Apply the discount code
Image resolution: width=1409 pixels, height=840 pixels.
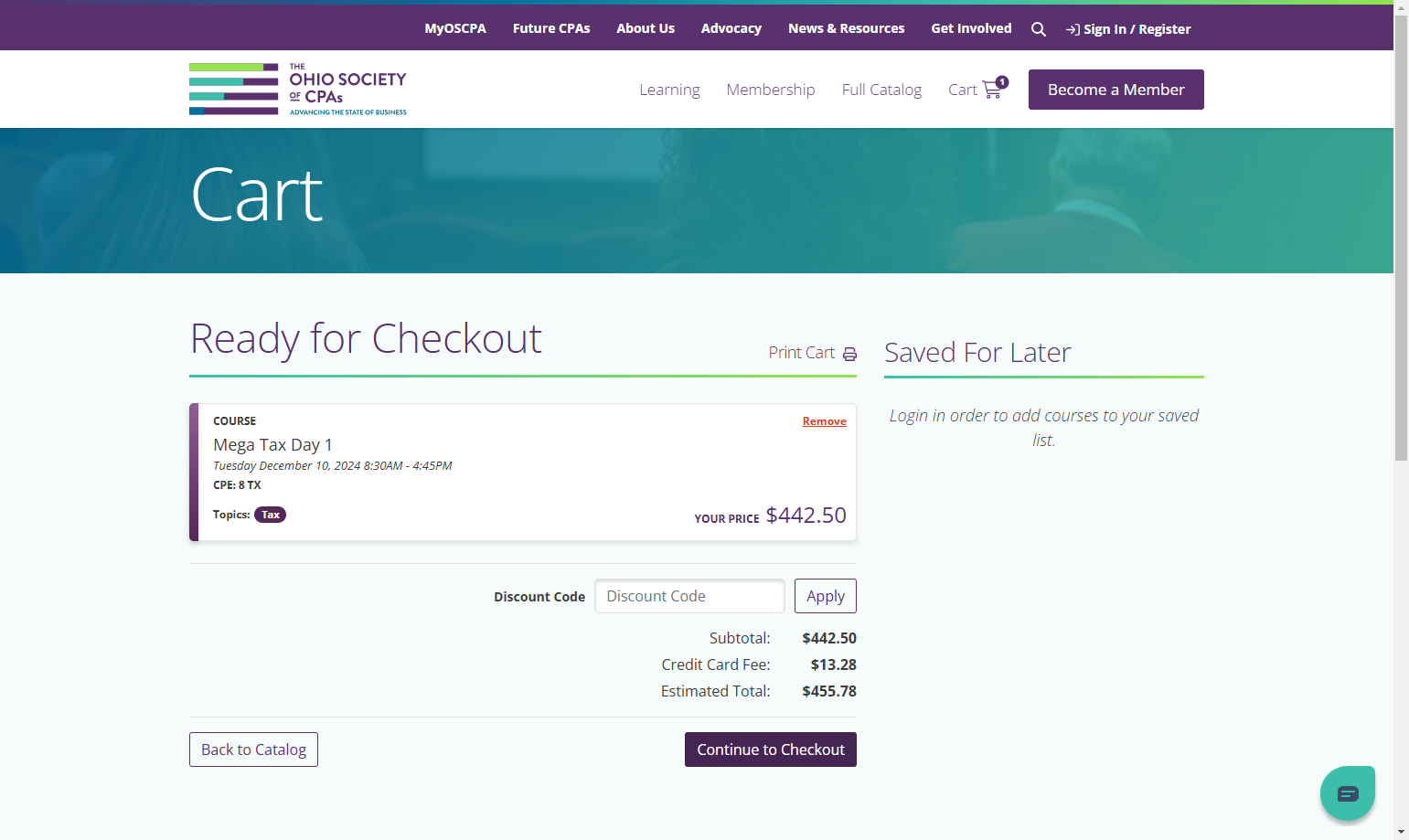pyautogui.click(x=826, y=596)
